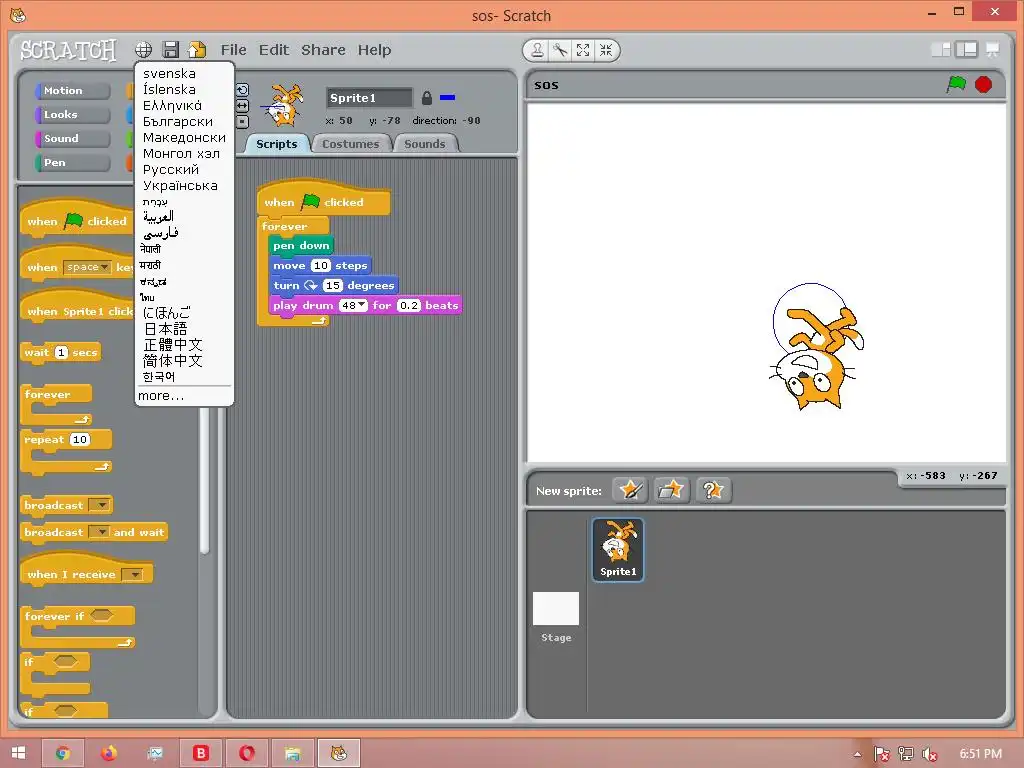Choose Монгол хэл from language list
The image size is (1024, 768).
(x=182, y=153)
